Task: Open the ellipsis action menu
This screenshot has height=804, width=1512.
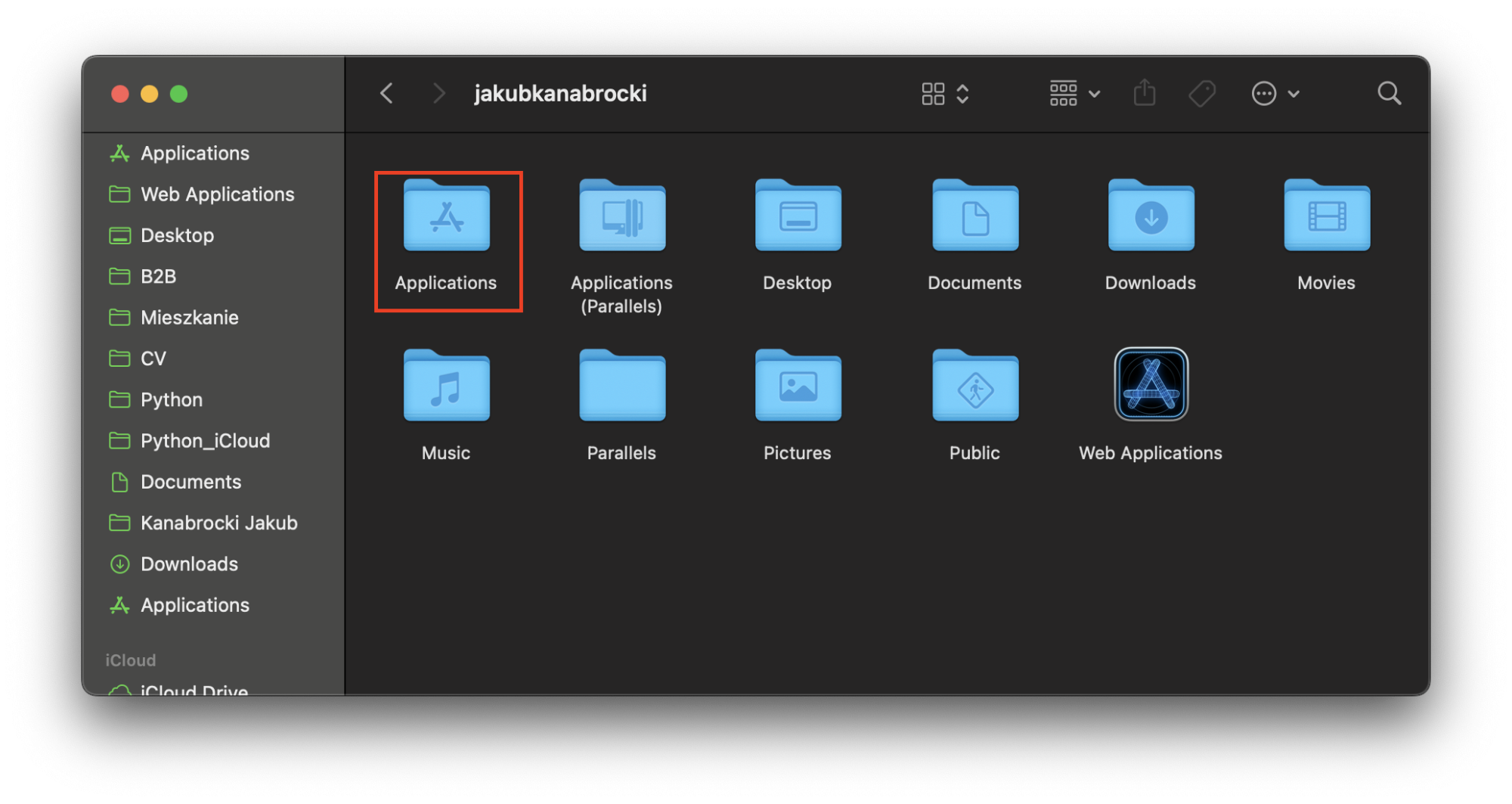Action: (1275, 94)
